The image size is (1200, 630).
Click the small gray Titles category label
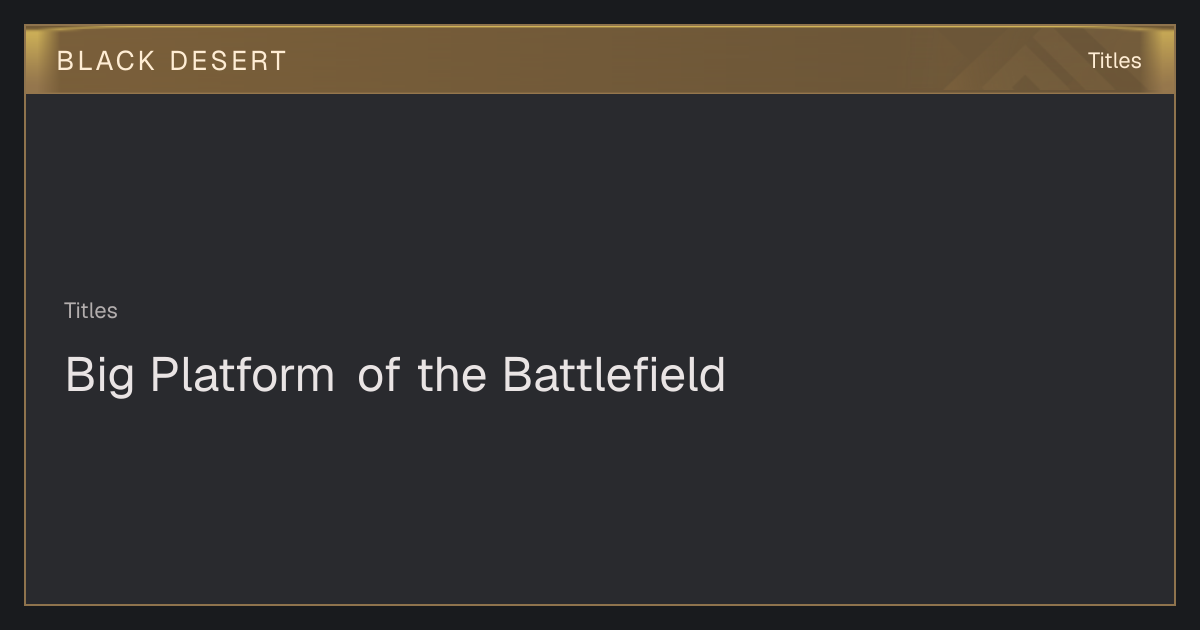point(91,311)
